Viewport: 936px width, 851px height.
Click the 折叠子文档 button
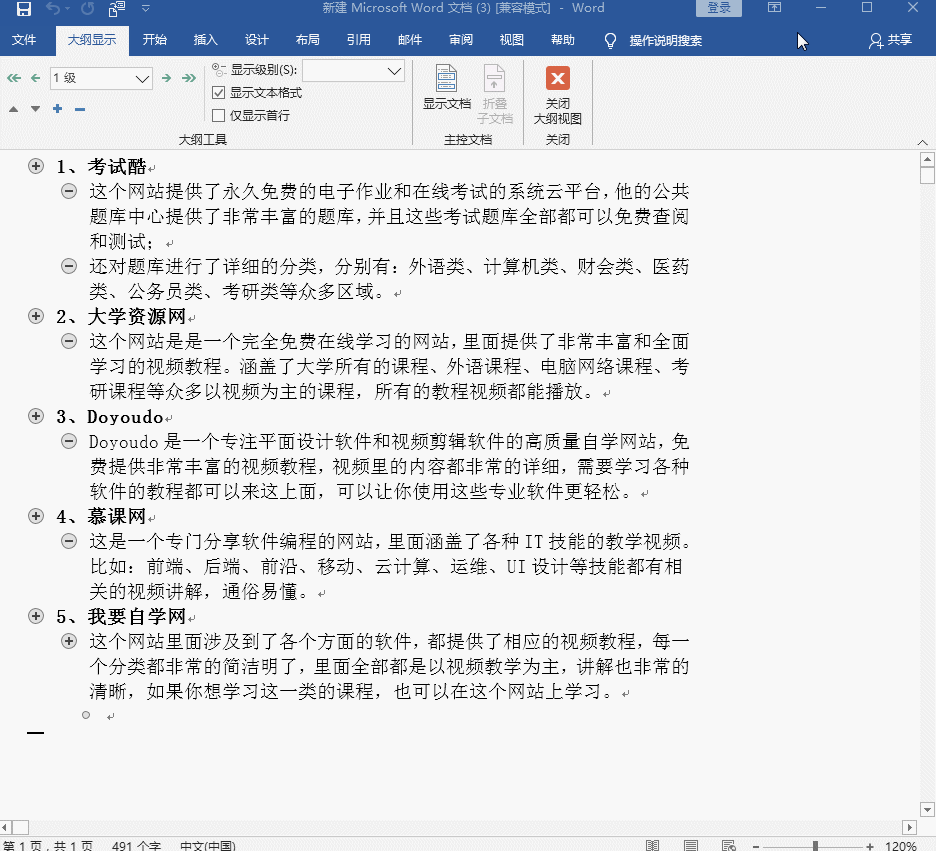click(x=494, y=94)
